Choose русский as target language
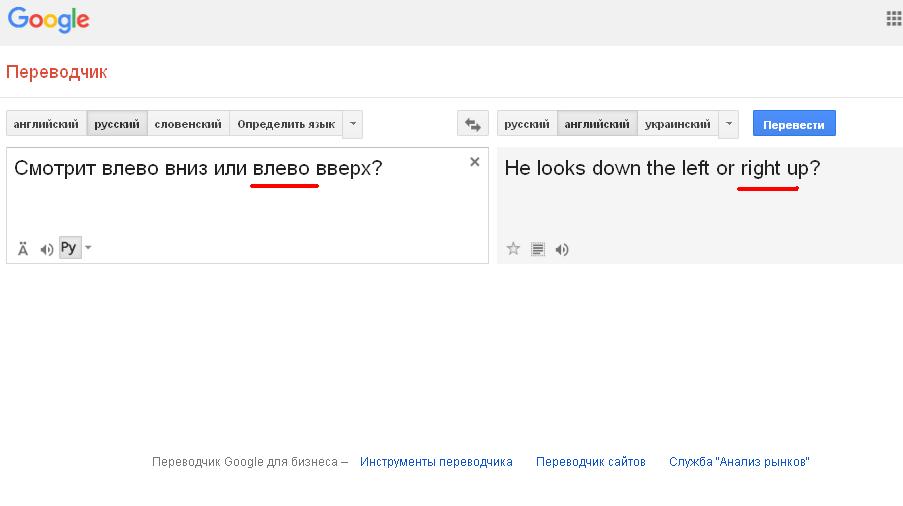The height and width of the screenshot is (506, 903). 526,124
